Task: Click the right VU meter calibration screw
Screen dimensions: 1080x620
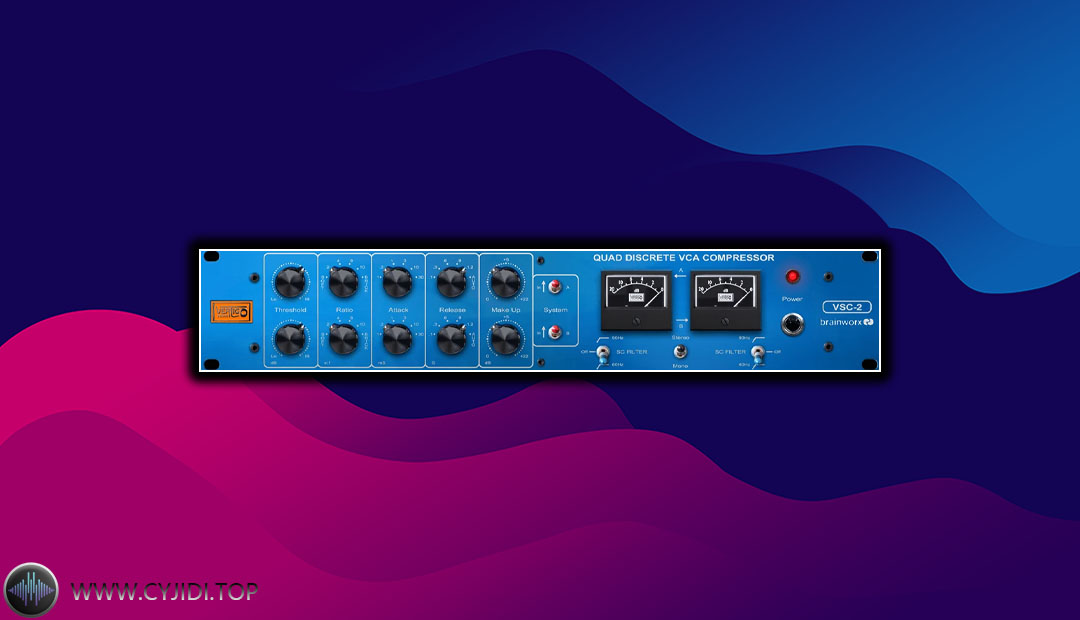Action: pos(725,320)
